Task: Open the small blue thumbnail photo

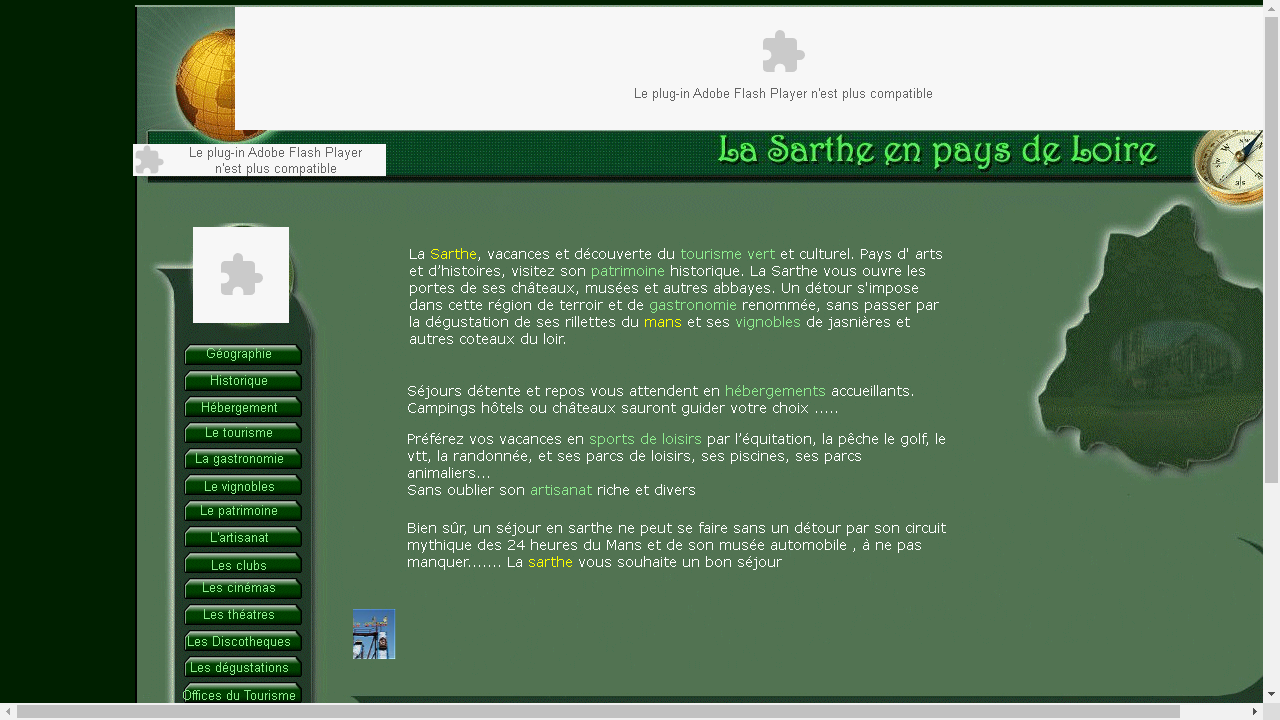Action: click(x=374, y=634)
